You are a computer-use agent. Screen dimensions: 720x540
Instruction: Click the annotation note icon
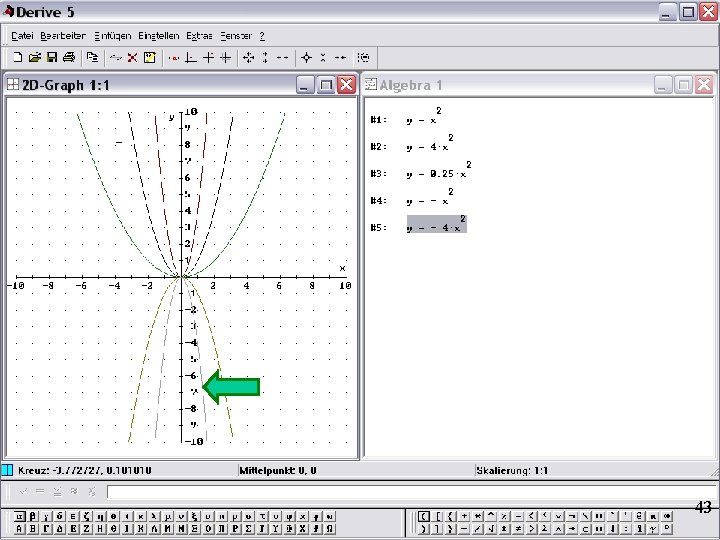[x=150, y=57]
